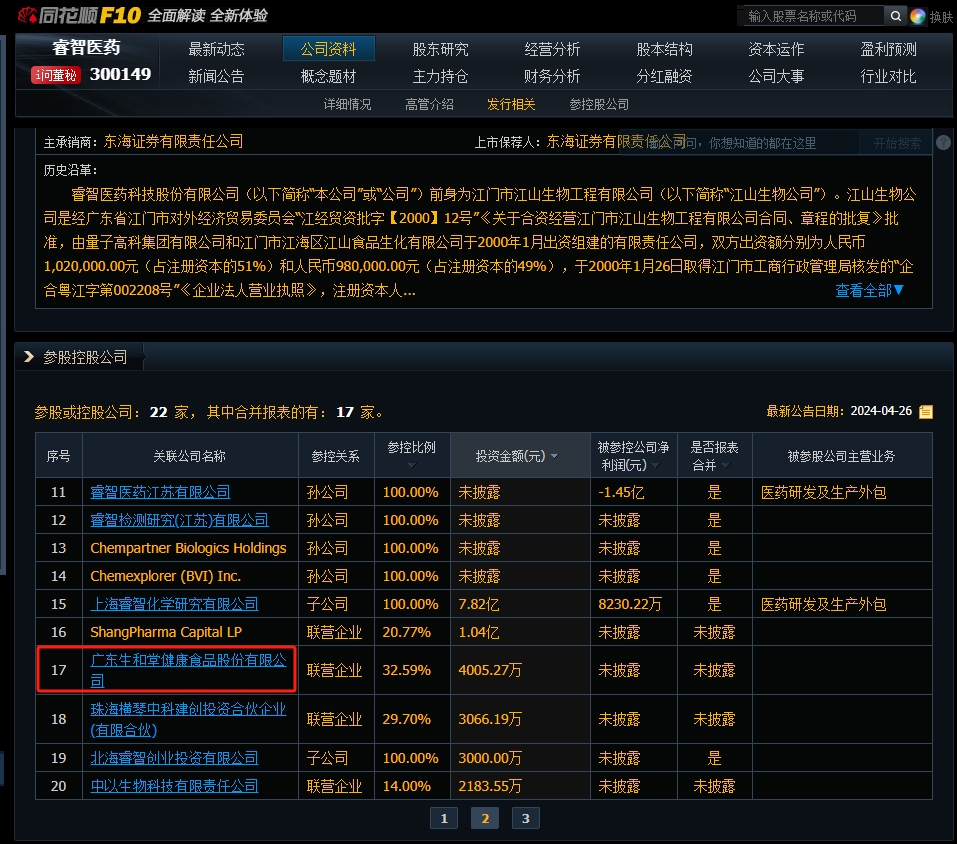This screenshot has width=957, height=844.
Task: Click the 参控关系 column header
Action: pyautogui.click(x=336, y=456)
